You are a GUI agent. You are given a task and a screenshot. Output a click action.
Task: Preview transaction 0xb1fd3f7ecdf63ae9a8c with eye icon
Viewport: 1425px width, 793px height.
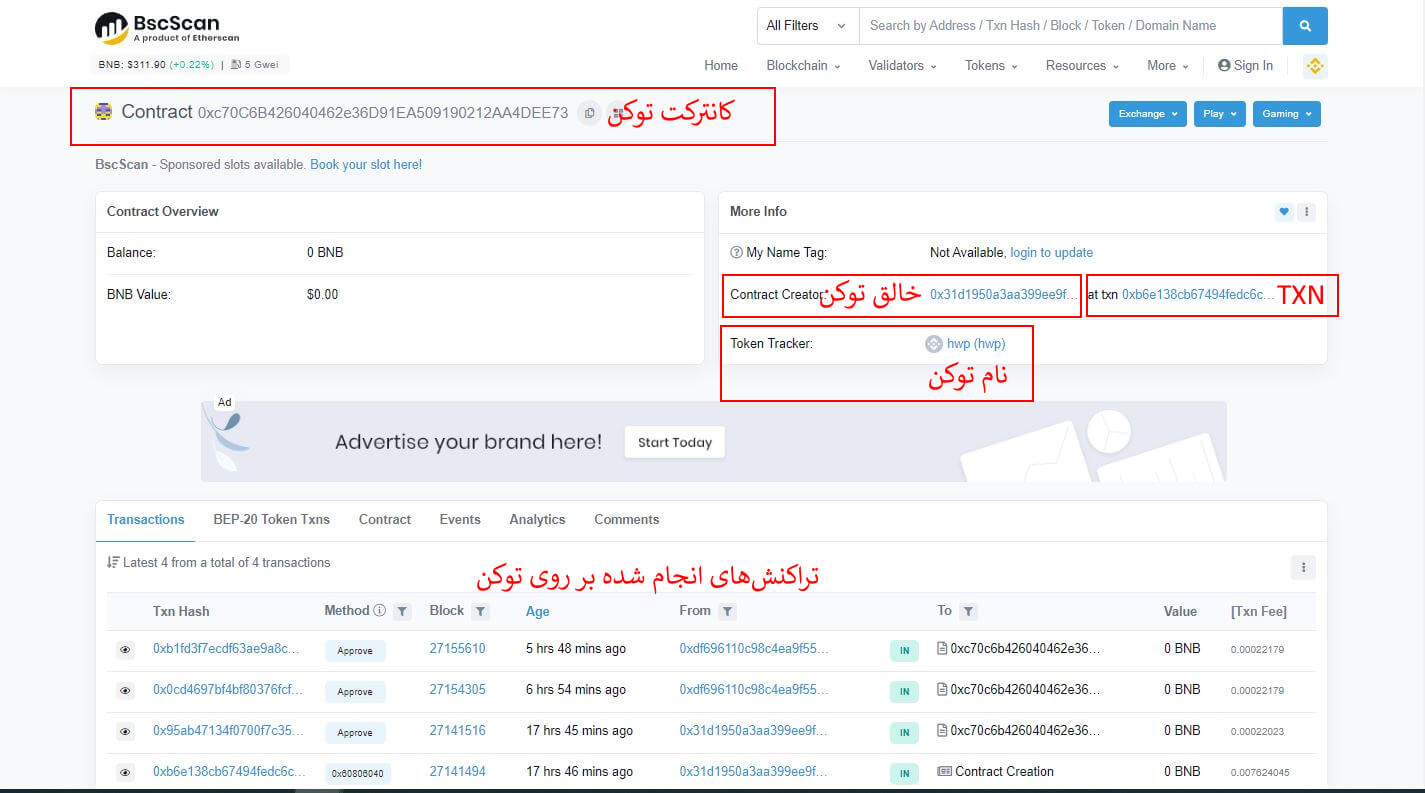(x=125, y=650)
